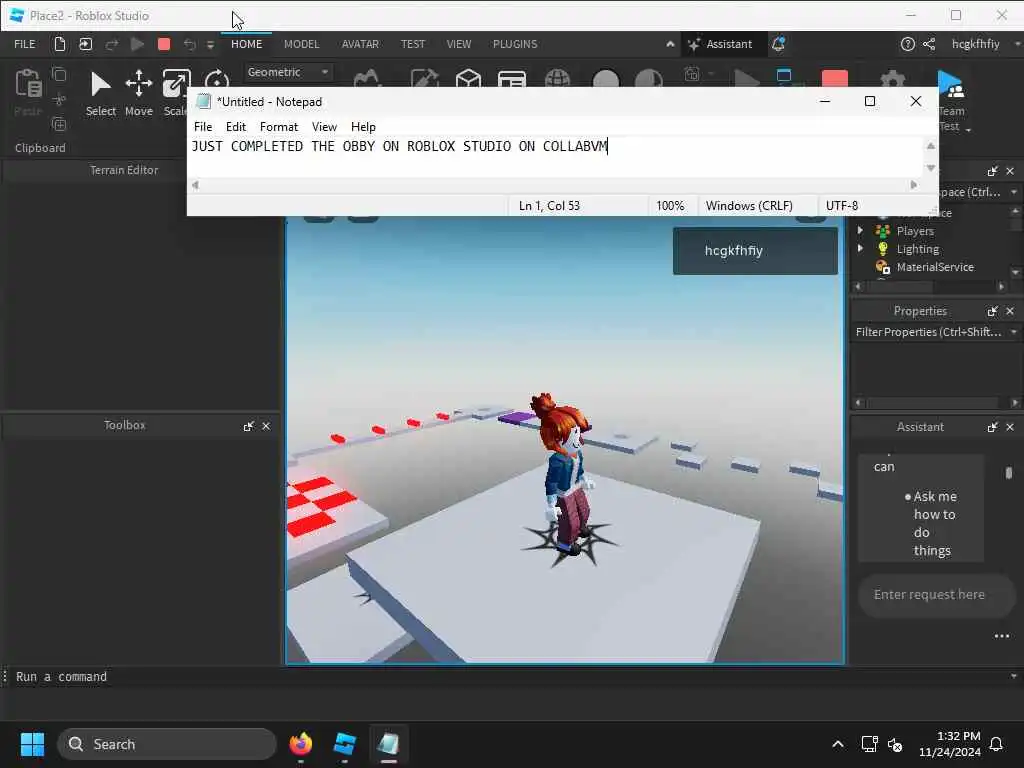This screenshot has height=768, width=1024.
Task: Click the Undo arrow in quick access bar
Action: (x=189, y=44)
